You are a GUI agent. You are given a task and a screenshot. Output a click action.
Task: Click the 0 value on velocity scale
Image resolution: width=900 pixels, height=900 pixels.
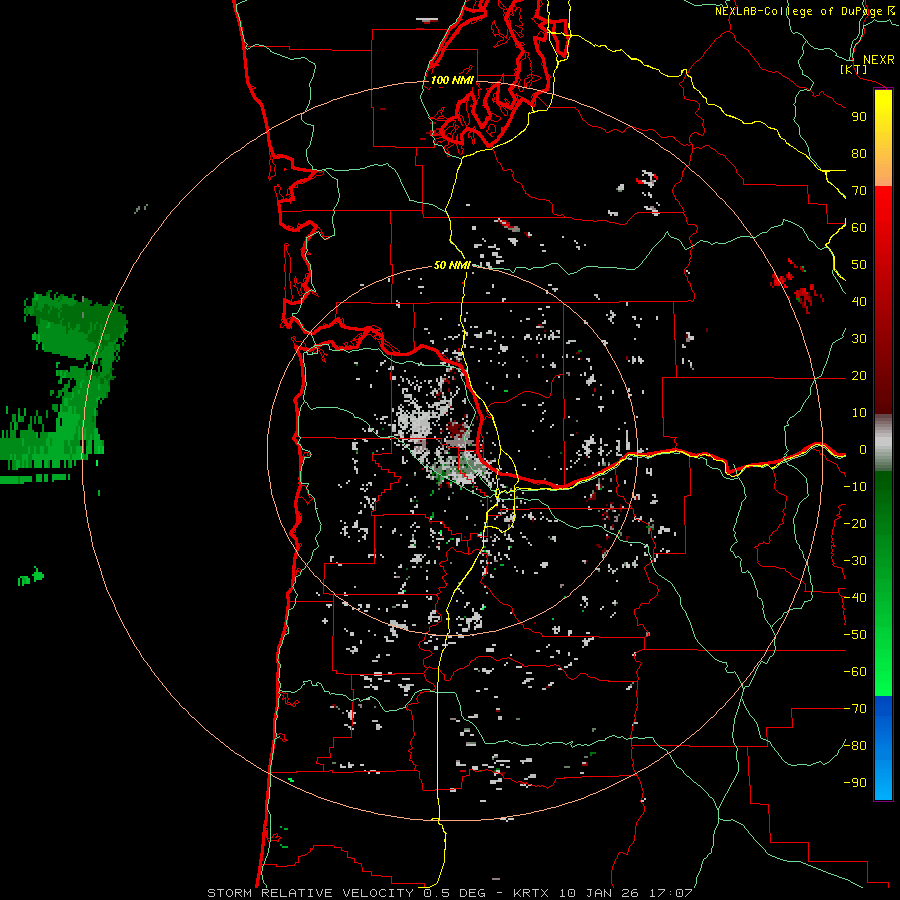(x=863, y=450)
